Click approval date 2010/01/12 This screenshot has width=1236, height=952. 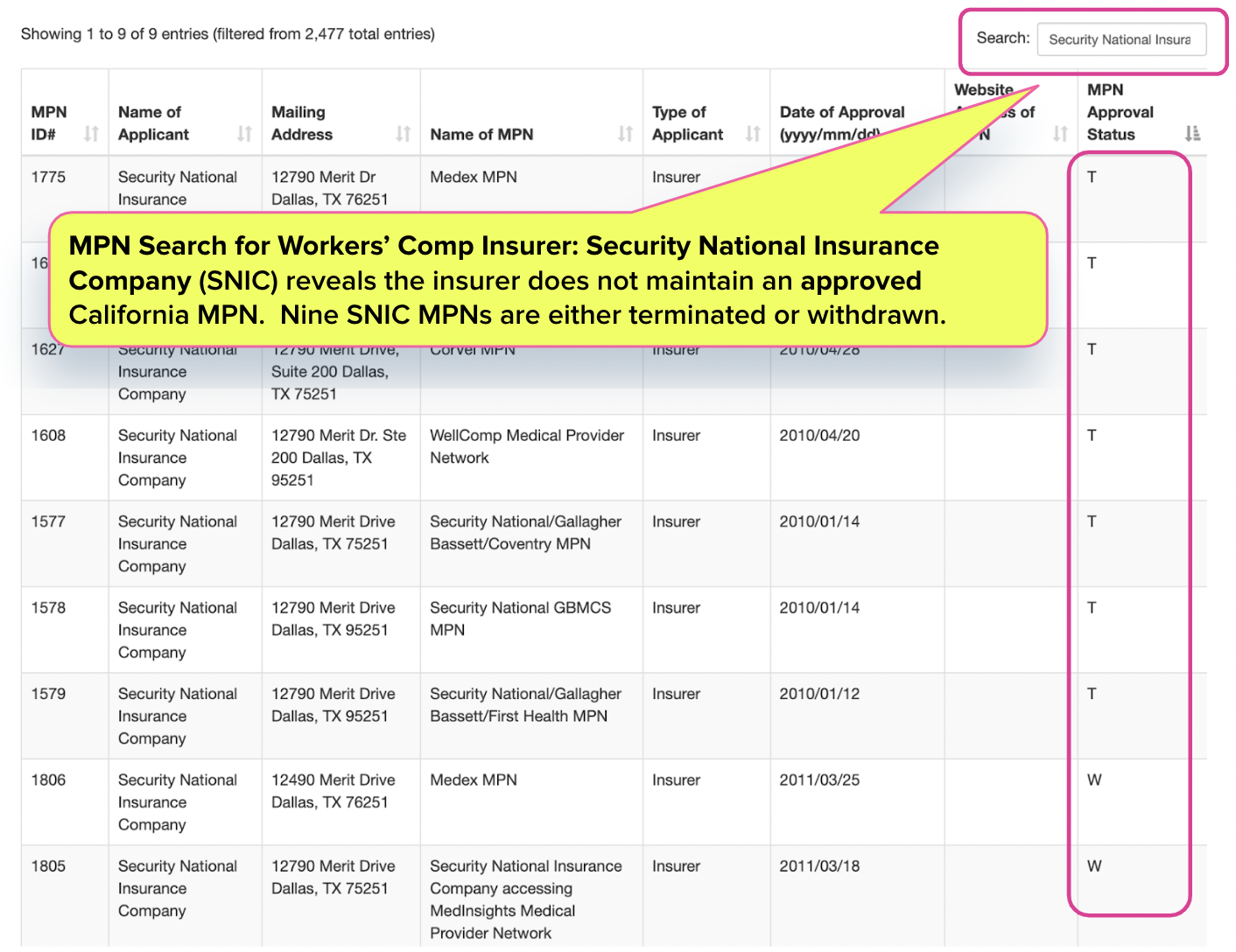pyautogui.click(x=820, y=694)
